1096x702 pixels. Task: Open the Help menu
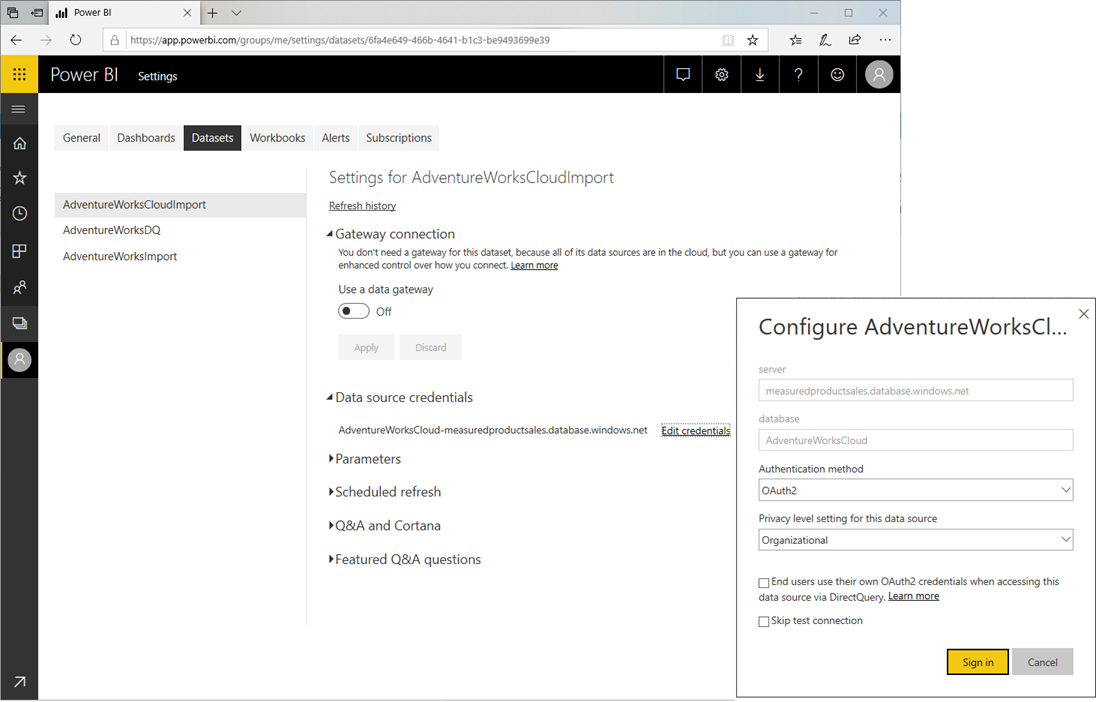[x=798, y=74]
